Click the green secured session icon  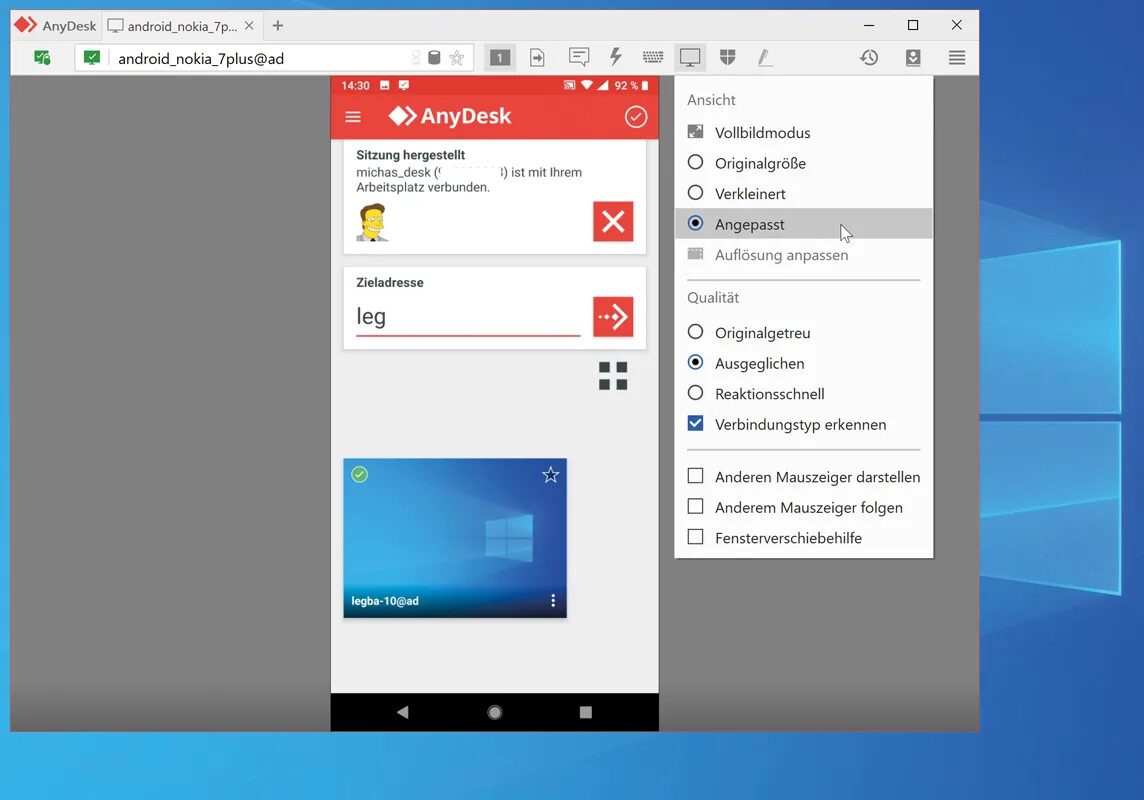[x=42, y=58]
